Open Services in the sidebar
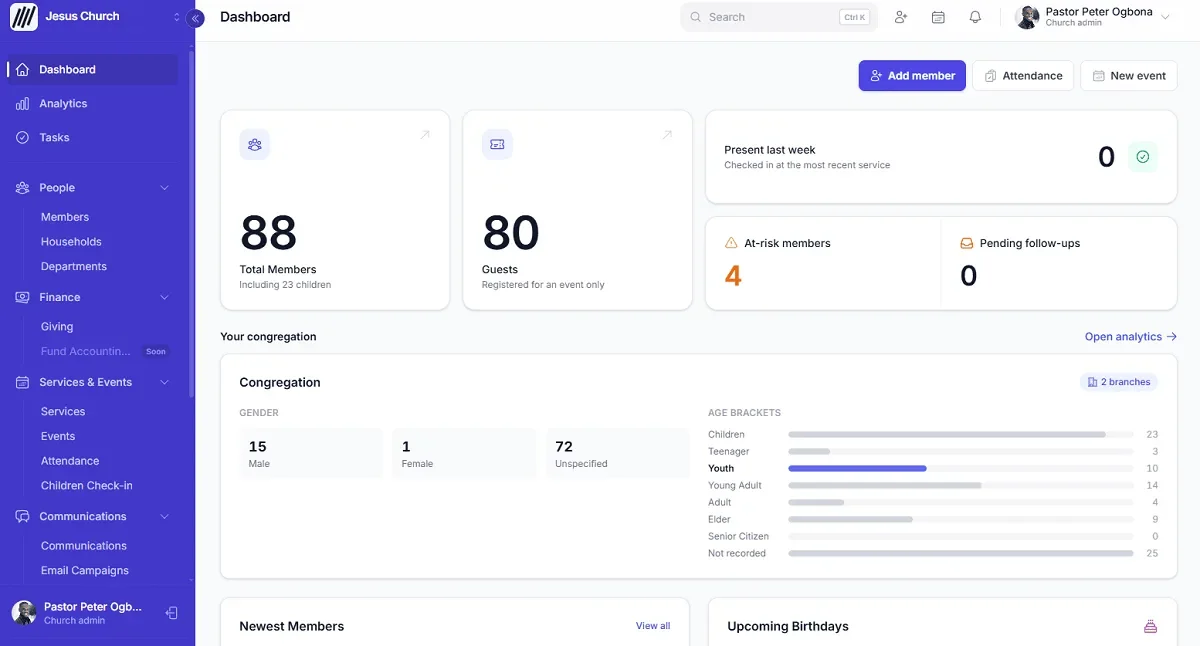The width and height of the screenshot is (1200, 646). (x=63, y=412)
